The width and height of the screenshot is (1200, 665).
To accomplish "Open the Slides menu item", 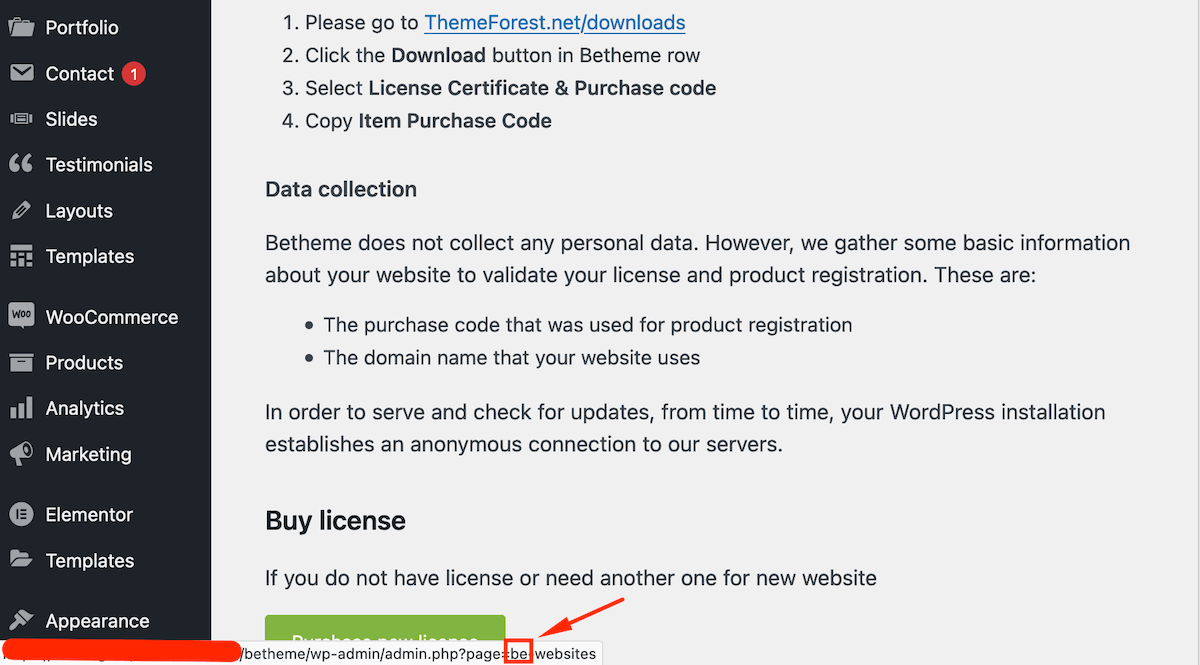I will [71, 119].
